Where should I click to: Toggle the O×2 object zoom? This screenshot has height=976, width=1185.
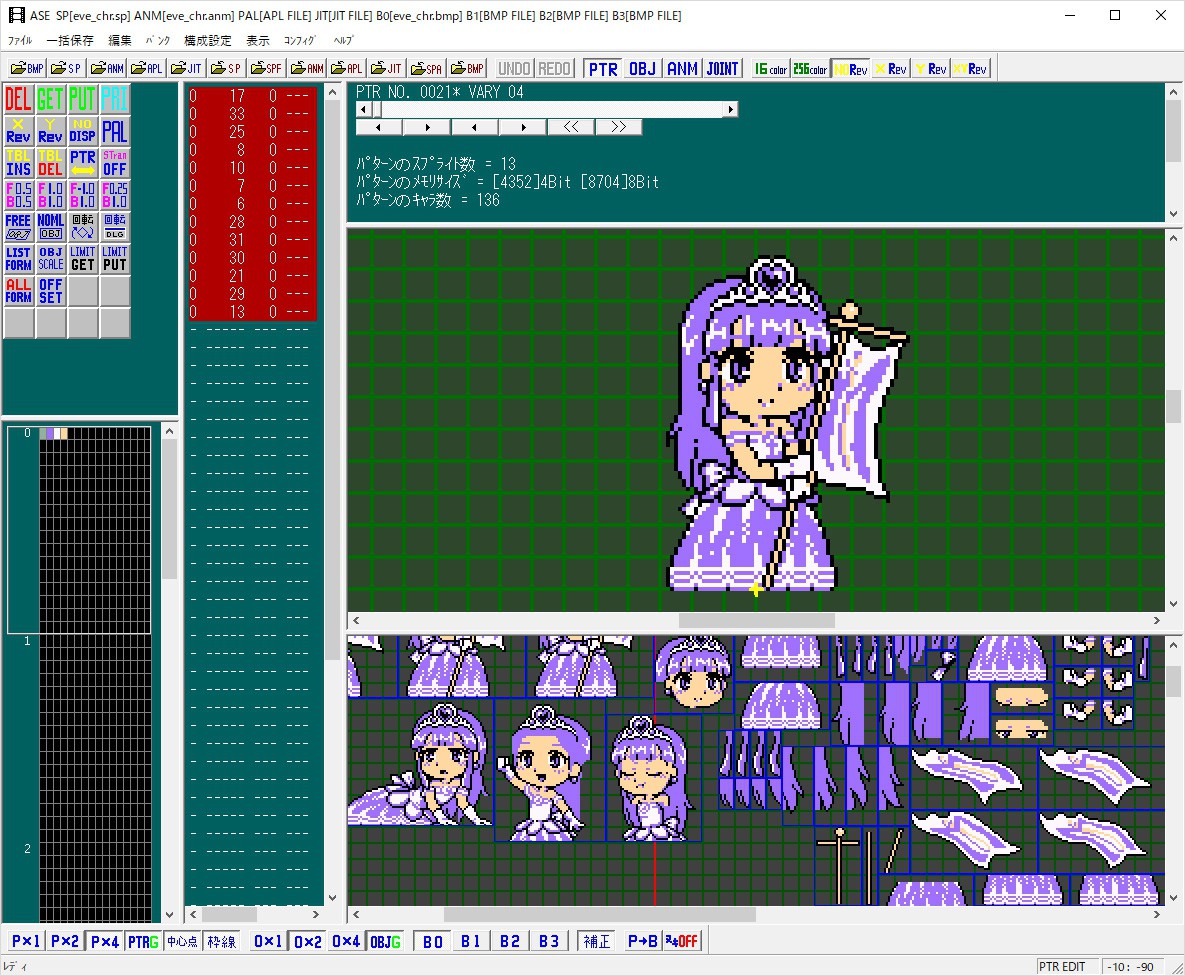click(307, 941)
